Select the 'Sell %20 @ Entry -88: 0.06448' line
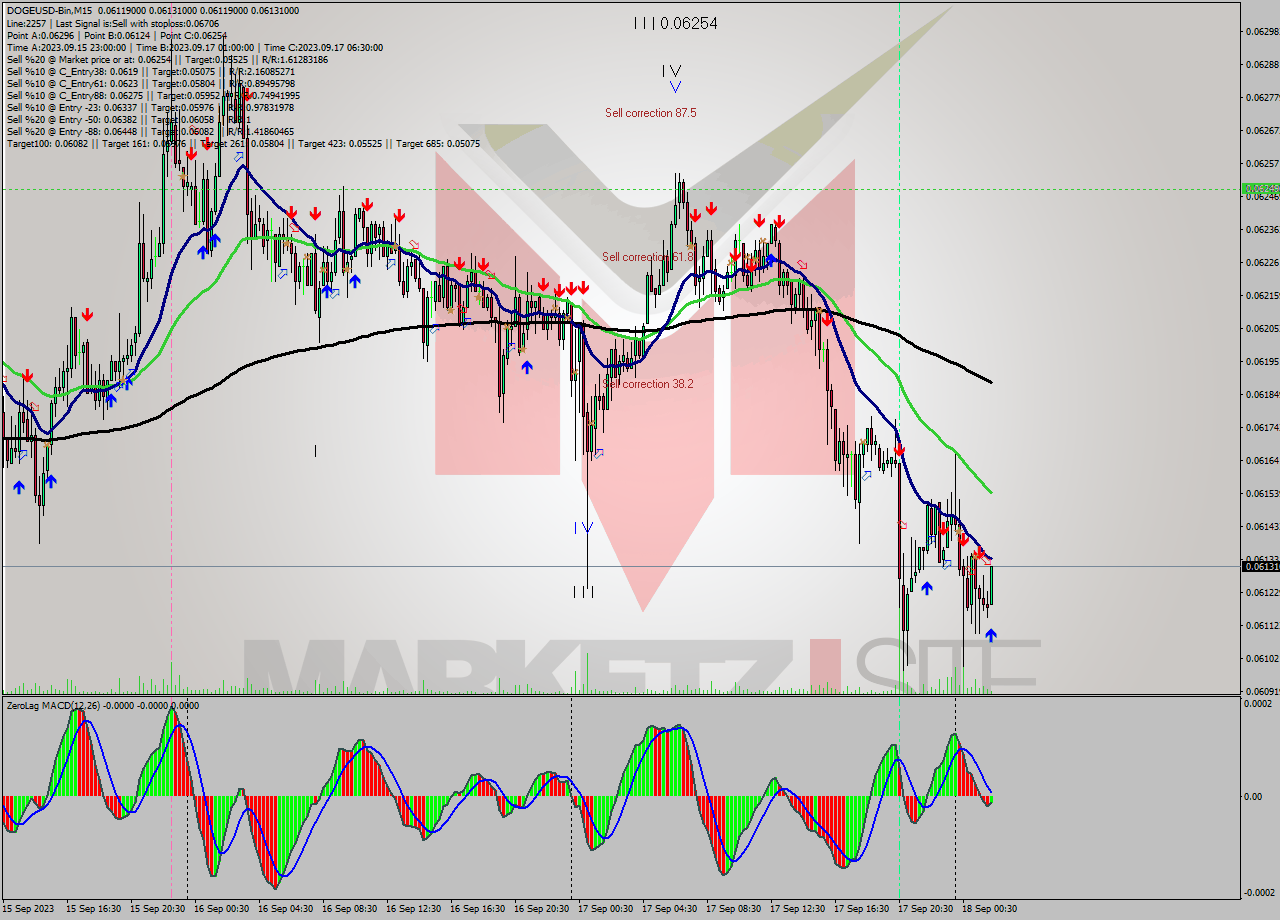The height and width of the screenshot is (920, 1280). (150, 131)
